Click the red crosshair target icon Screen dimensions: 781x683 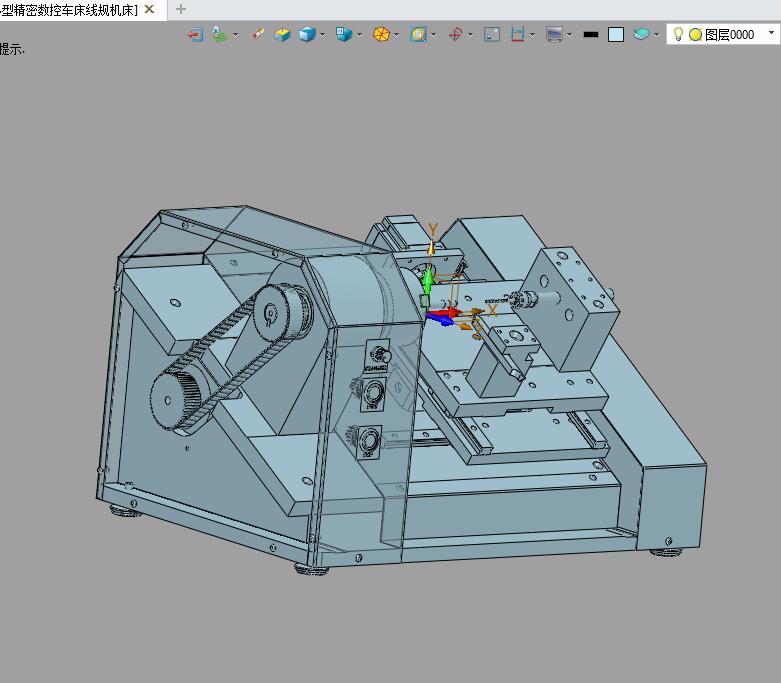coord(455,34)
